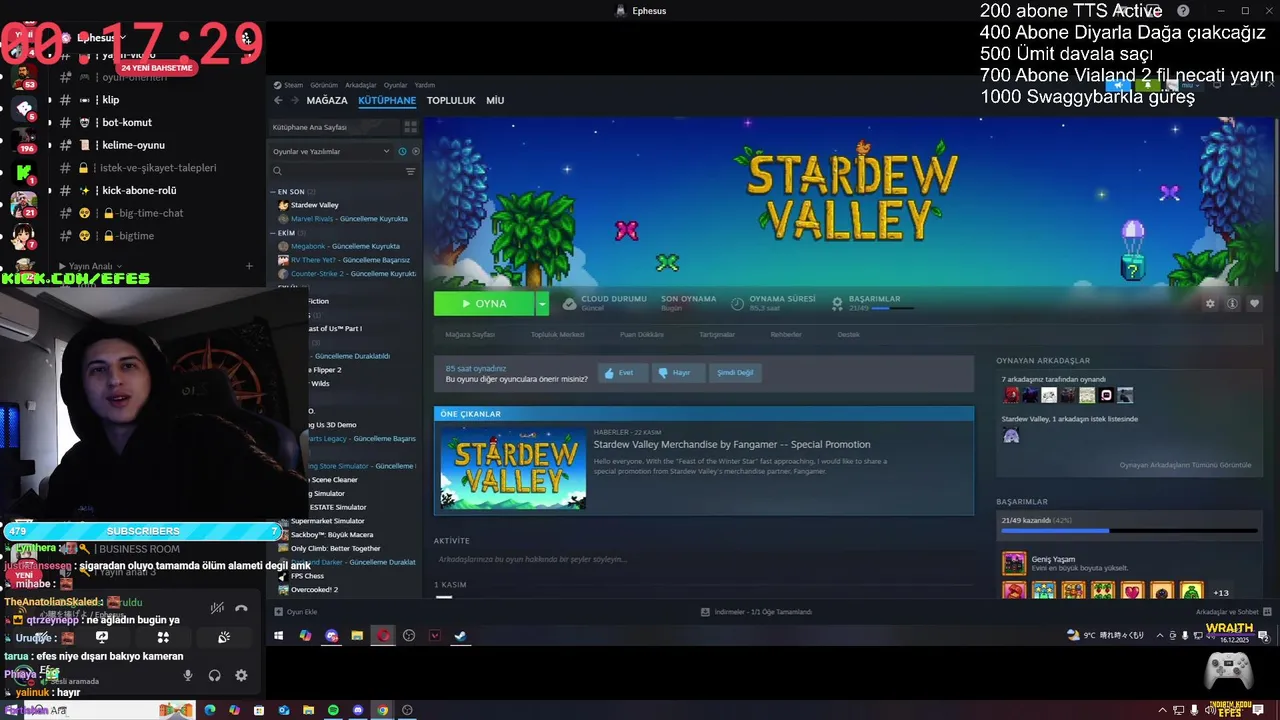Select Marvel Rivals in library list
Image resolution: width=1280 pixels, height=720 pixels.
343,218
